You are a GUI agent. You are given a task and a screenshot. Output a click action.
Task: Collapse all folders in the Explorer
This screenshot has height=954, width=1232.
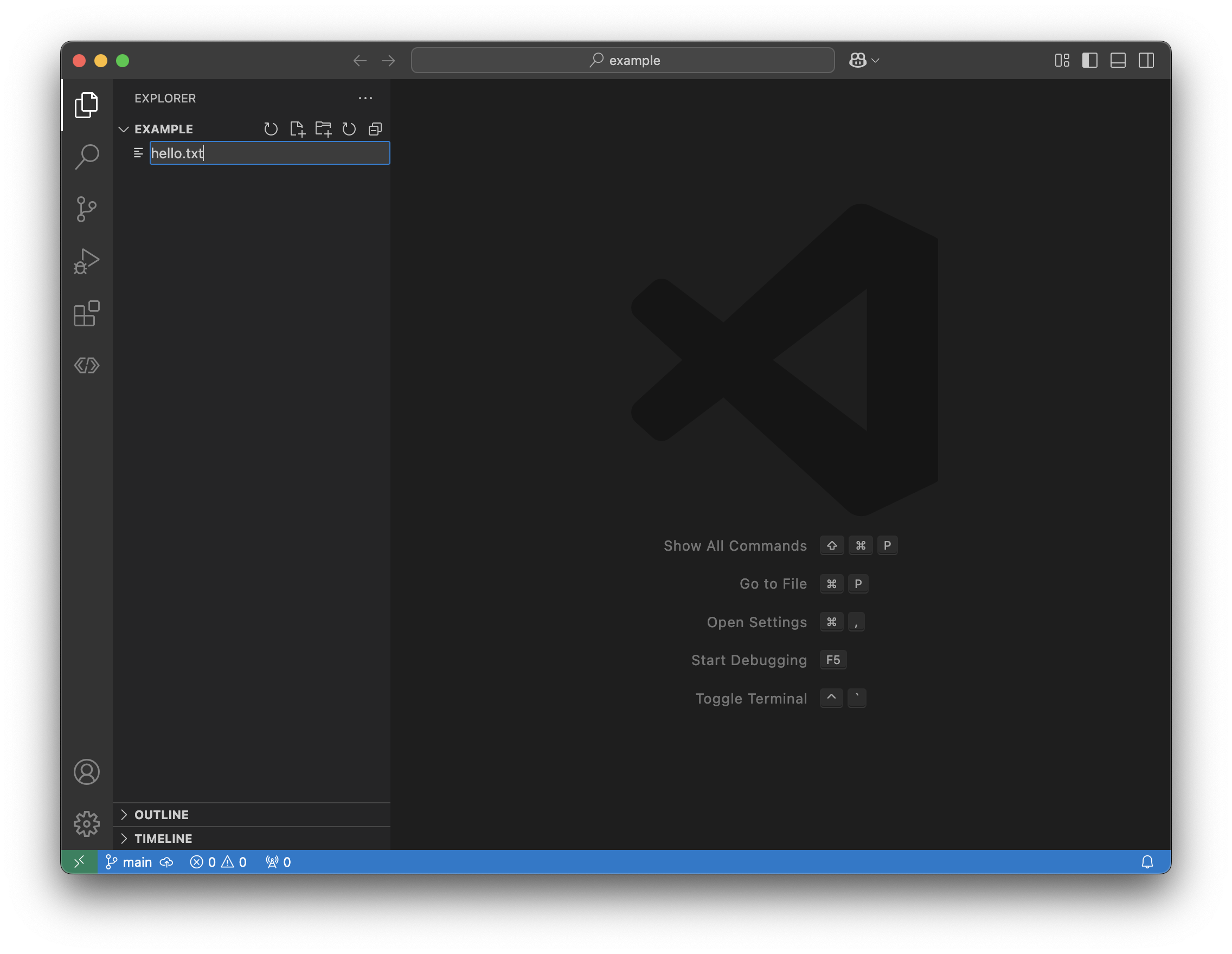tap(375, 129)
